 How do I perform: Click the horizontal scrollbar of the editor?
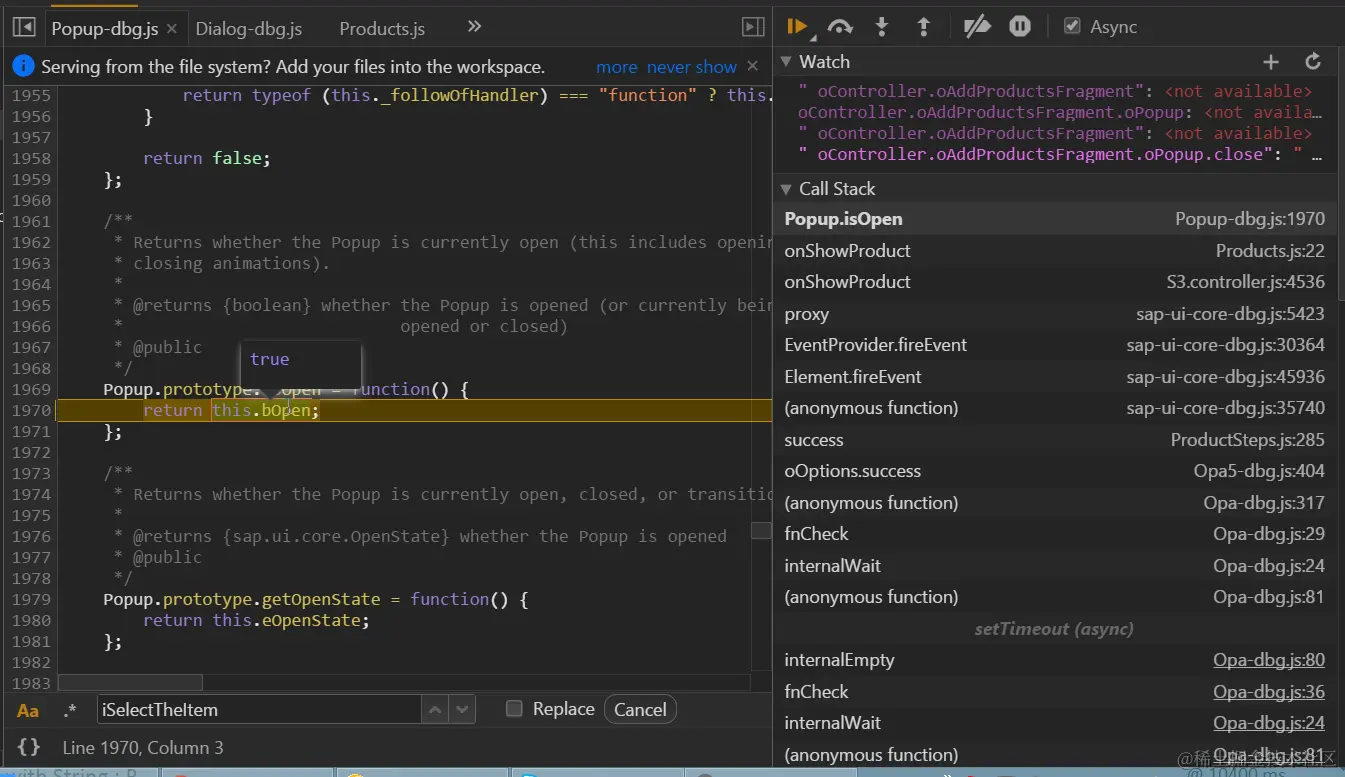click(130, 682)
